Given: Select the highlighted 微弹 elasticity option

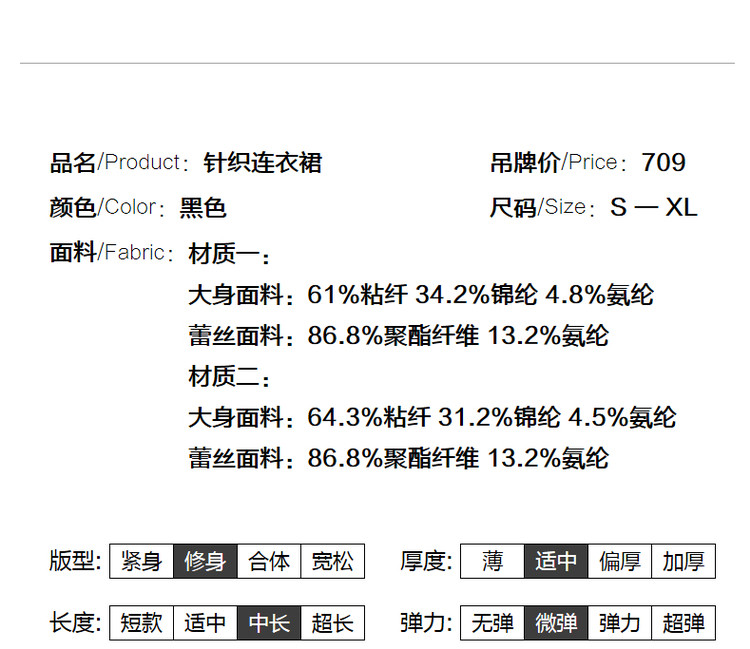Looking at the screenshot, I should [556, 623].
